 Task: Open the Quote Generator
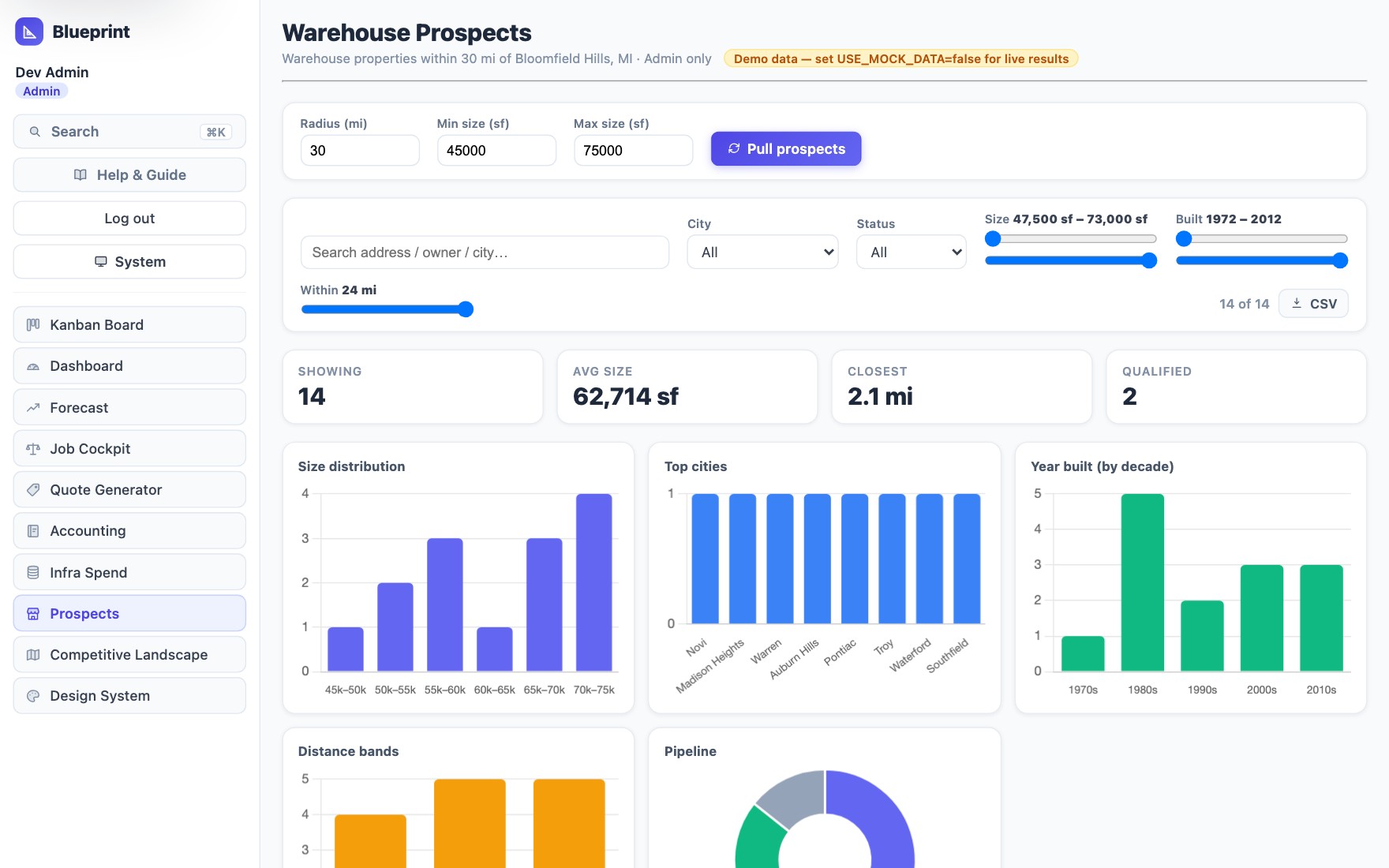click(x=129, y=490)
